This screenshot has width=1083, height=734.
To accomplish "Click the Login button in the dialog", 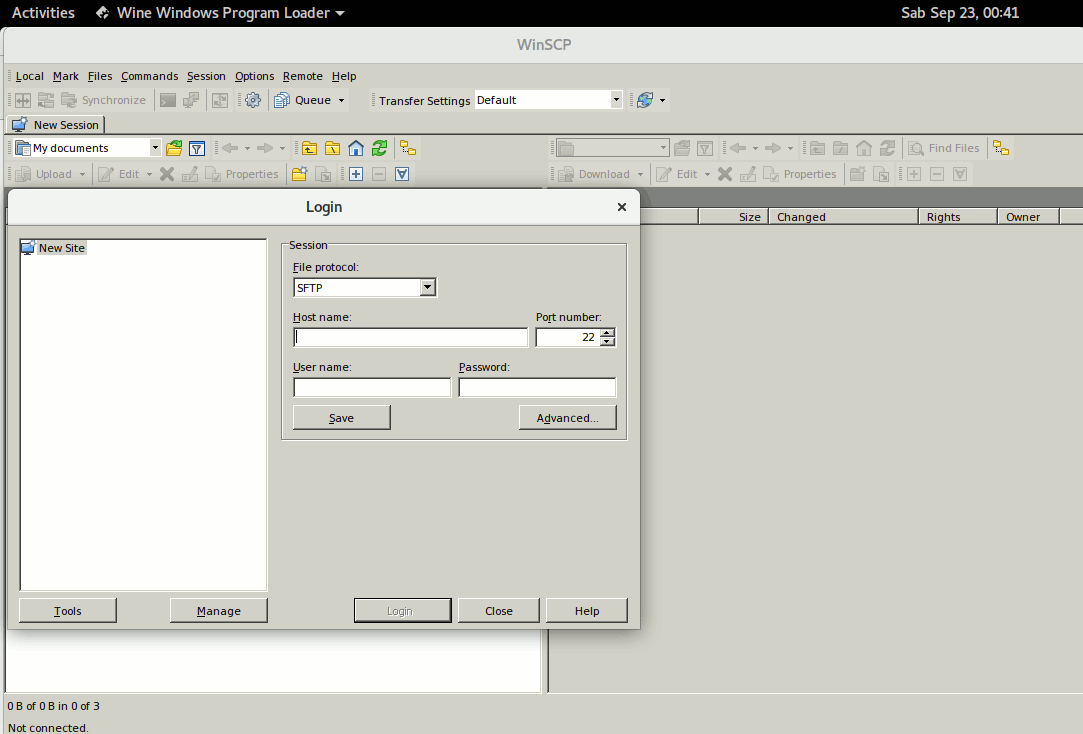I will click(402, 610).
